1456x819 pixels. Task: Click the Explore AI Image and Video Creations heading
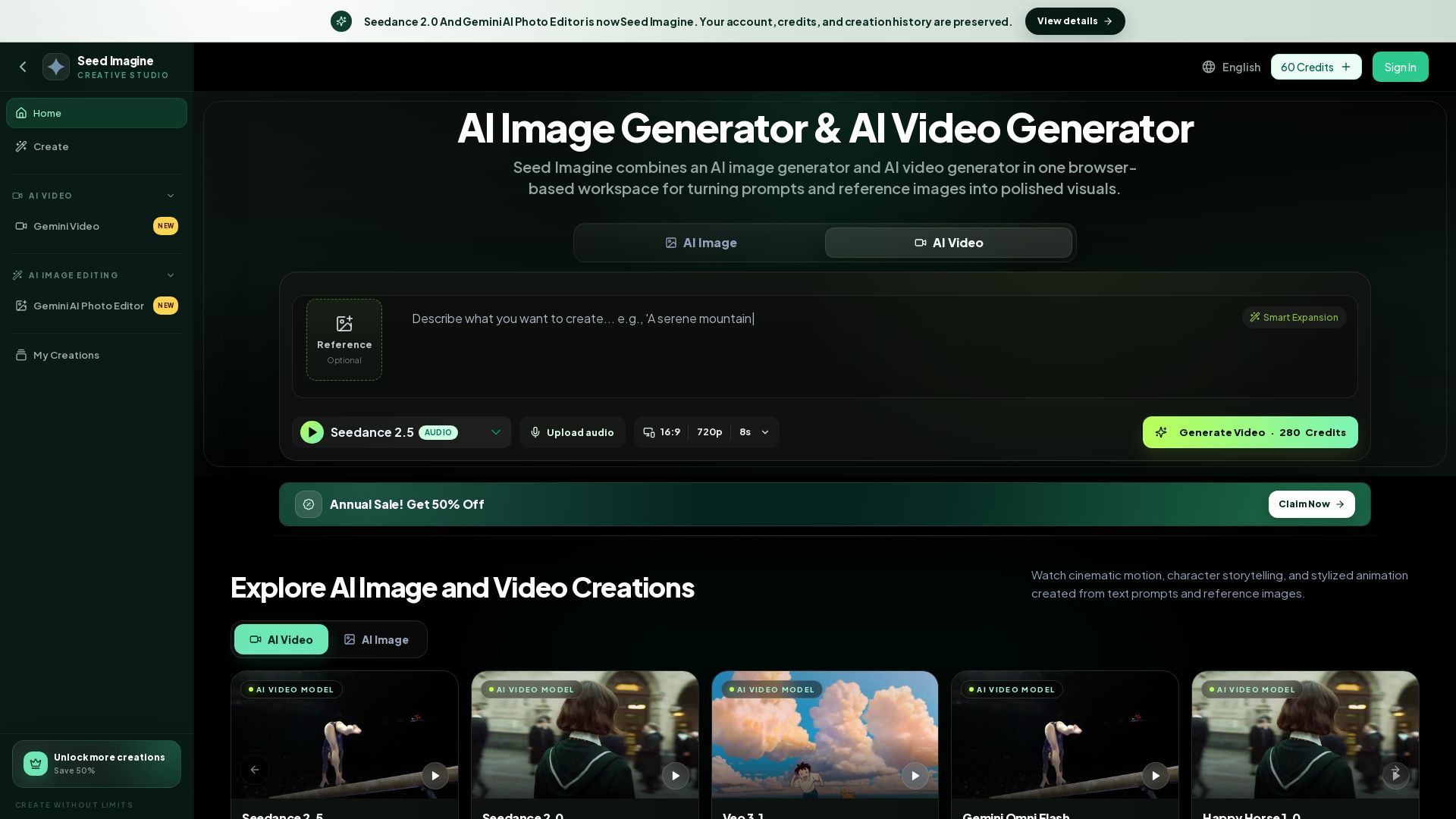point(462,588)
